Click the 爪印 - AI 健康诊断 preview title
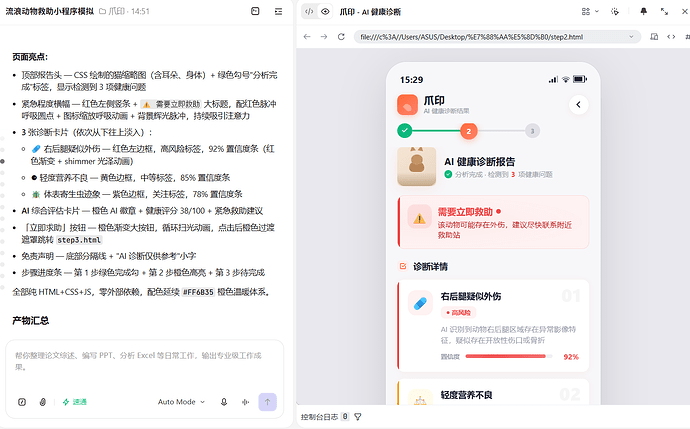 point(370,12)
